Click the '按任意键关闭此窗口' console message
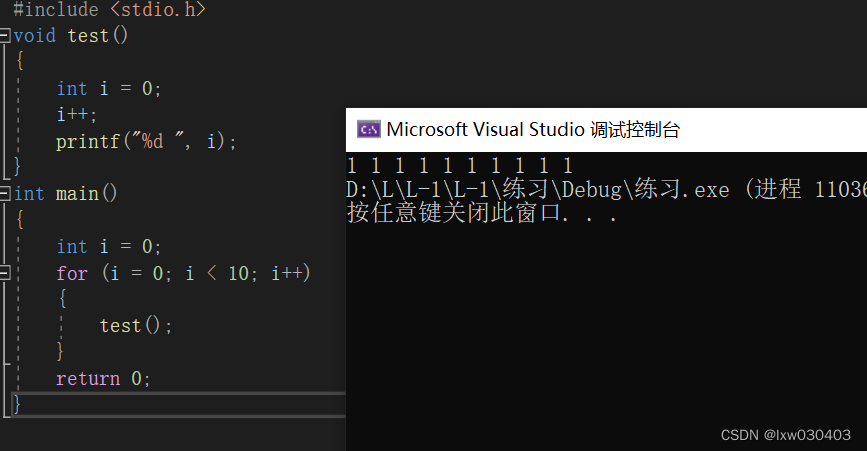This screenshot has width=867, height=451. 482,213
